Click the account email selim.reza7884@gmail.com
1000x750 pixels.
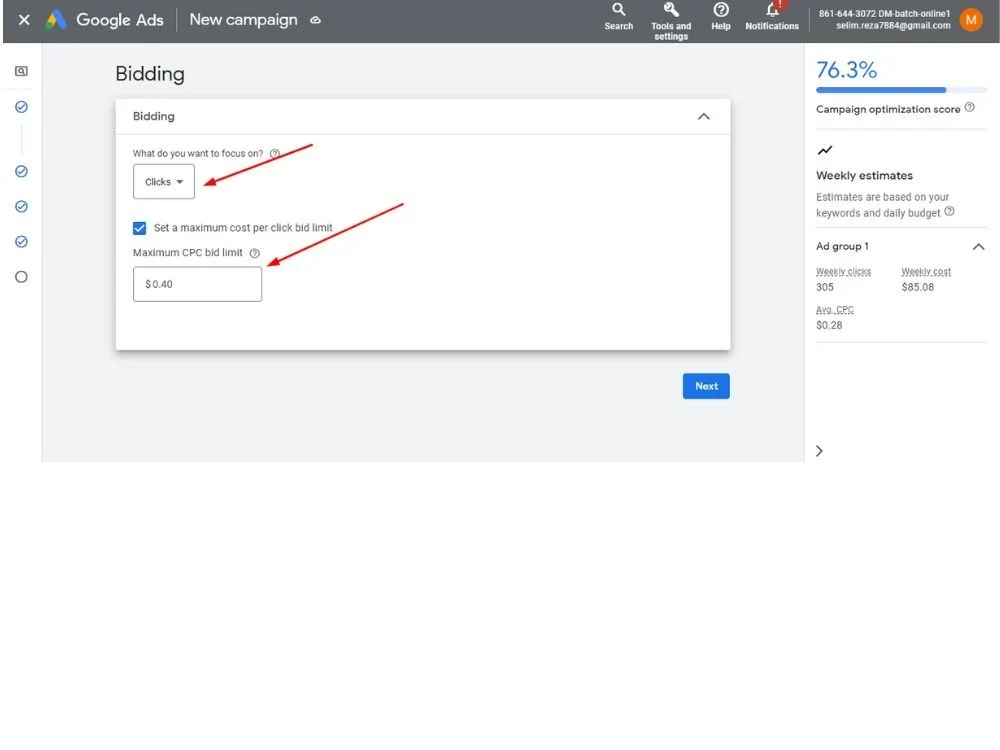click(893, 26)
